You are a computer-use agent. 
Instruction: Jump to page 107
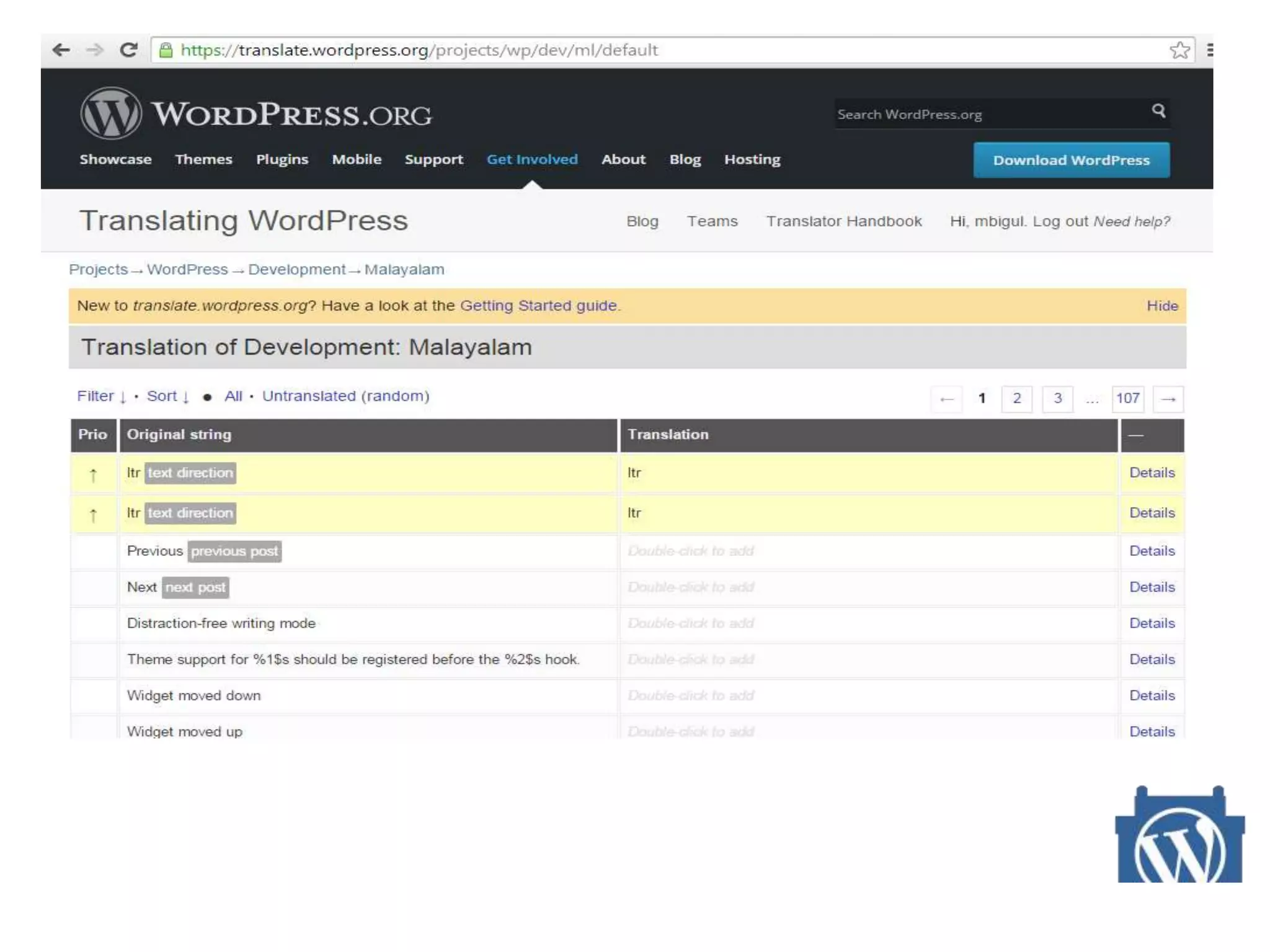(1127, 399)
